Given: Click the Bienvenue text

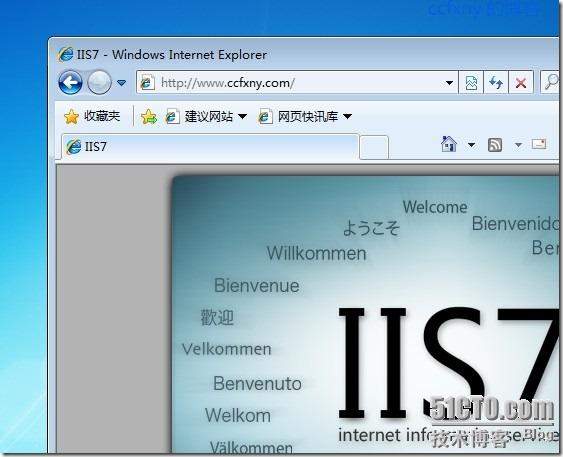Looking at the screenshot, I should [x=256, y=286].
